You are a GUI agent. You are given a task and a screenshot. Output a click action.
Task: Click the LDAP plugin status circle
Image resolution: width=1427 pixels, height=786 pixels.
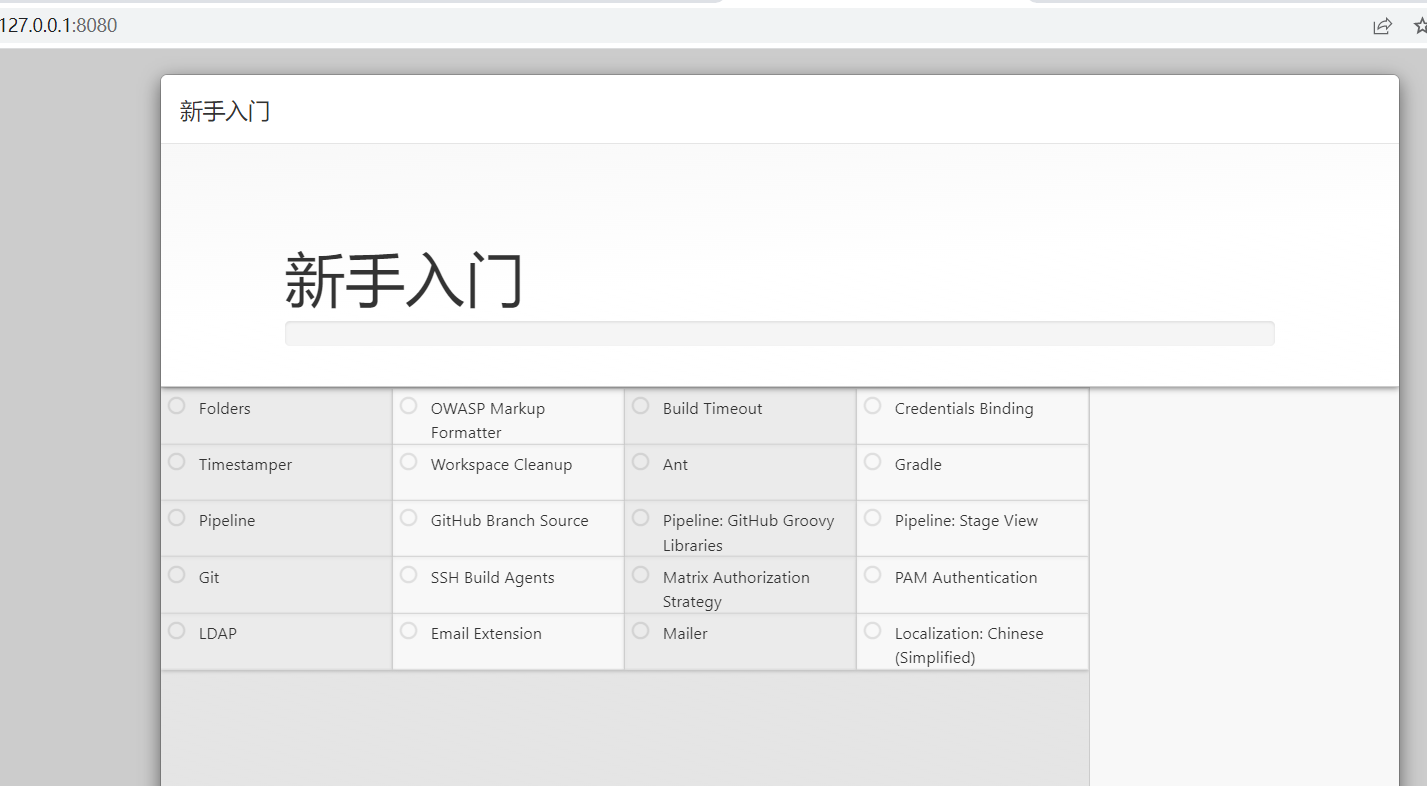(x=177, y=631)
